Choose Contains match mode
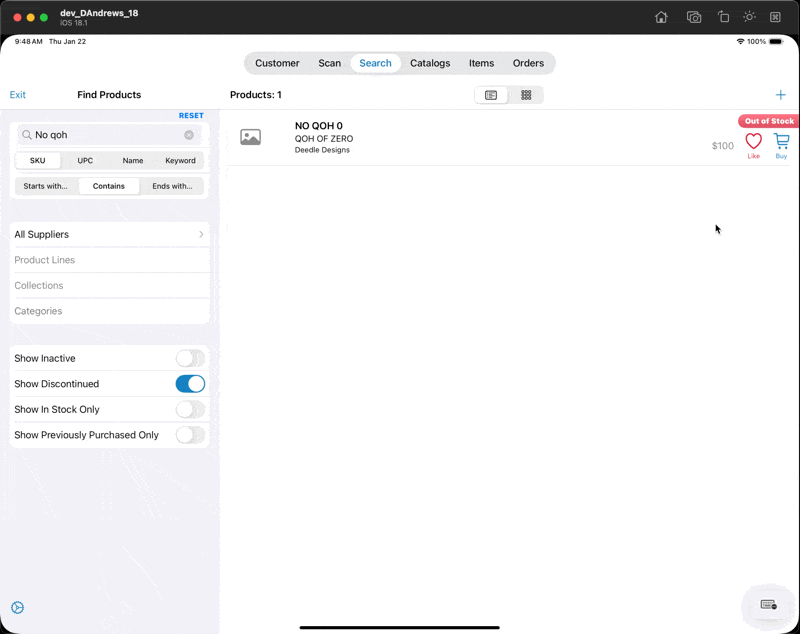The height and width of the screenshot is (634, 800). (109, 186)
